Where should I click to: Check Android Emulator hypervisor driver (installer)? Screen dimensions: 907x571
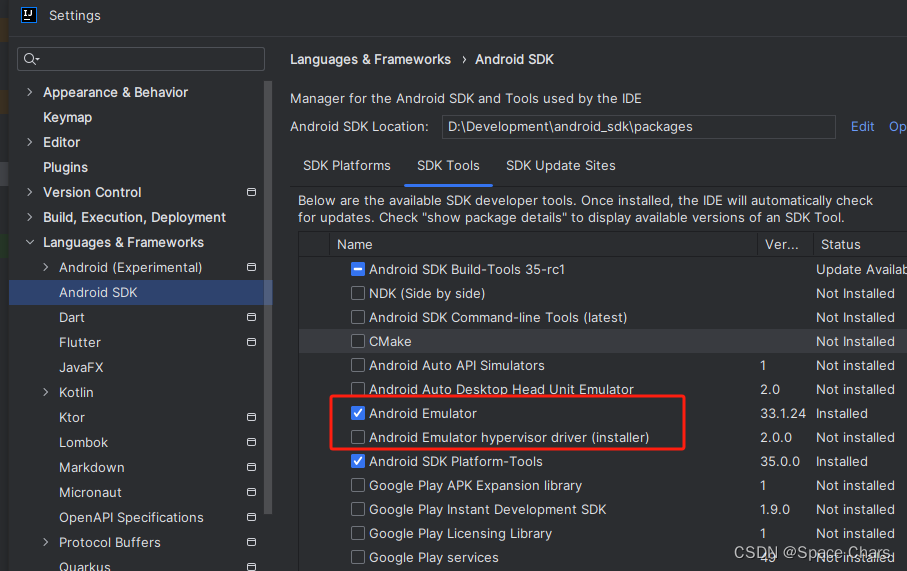point(357,437)
